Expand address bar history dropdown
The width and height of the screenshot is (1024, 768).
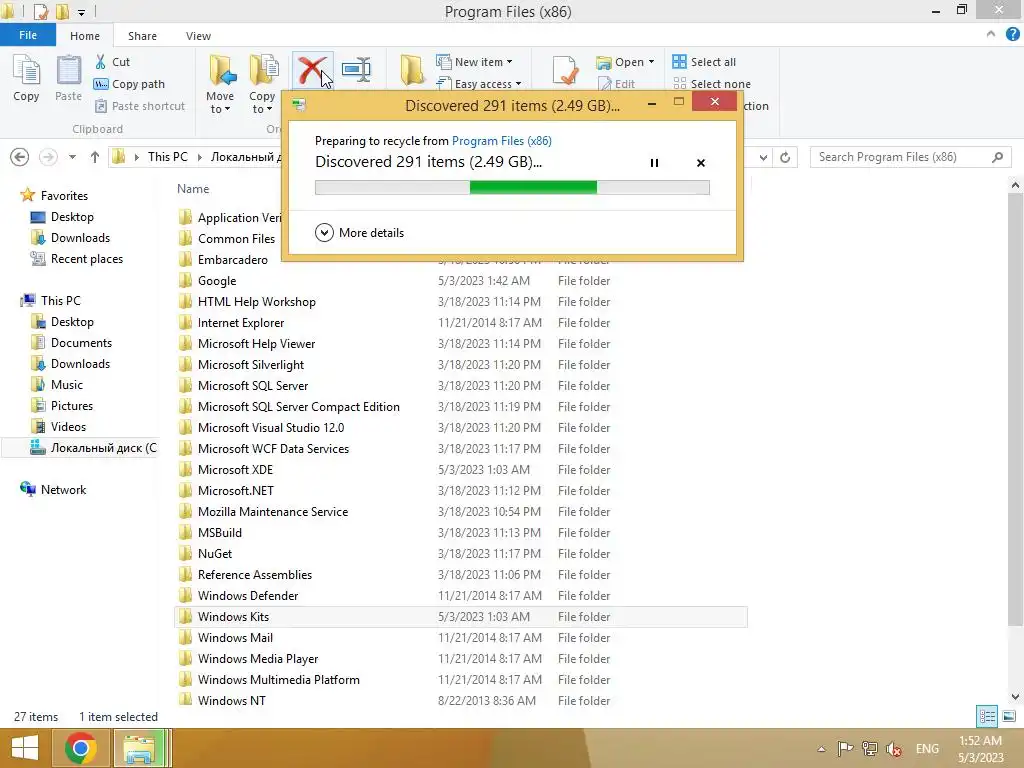click(x=763, y=157)
